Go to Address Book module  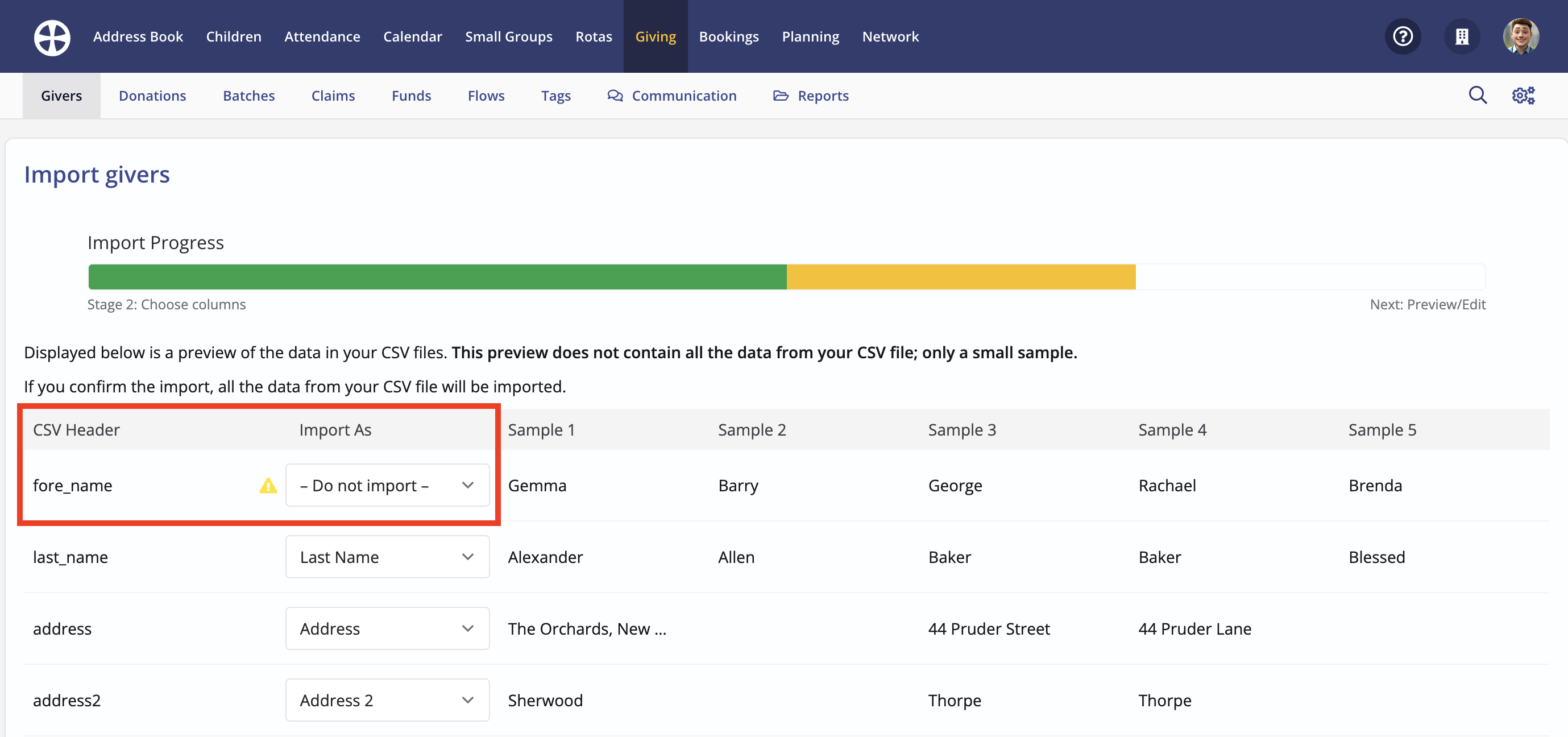point(138,36)
